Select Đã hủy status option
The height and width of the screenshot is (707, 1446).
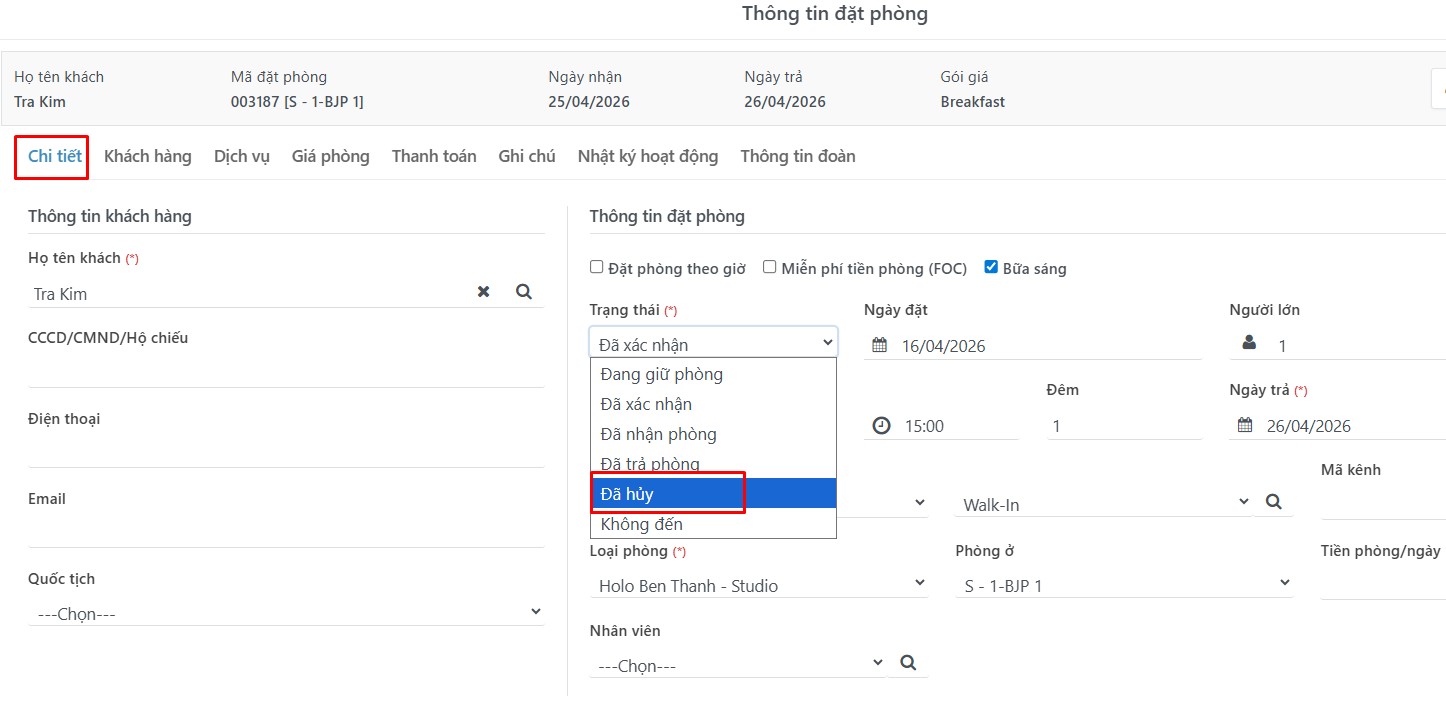pos(713,493)
